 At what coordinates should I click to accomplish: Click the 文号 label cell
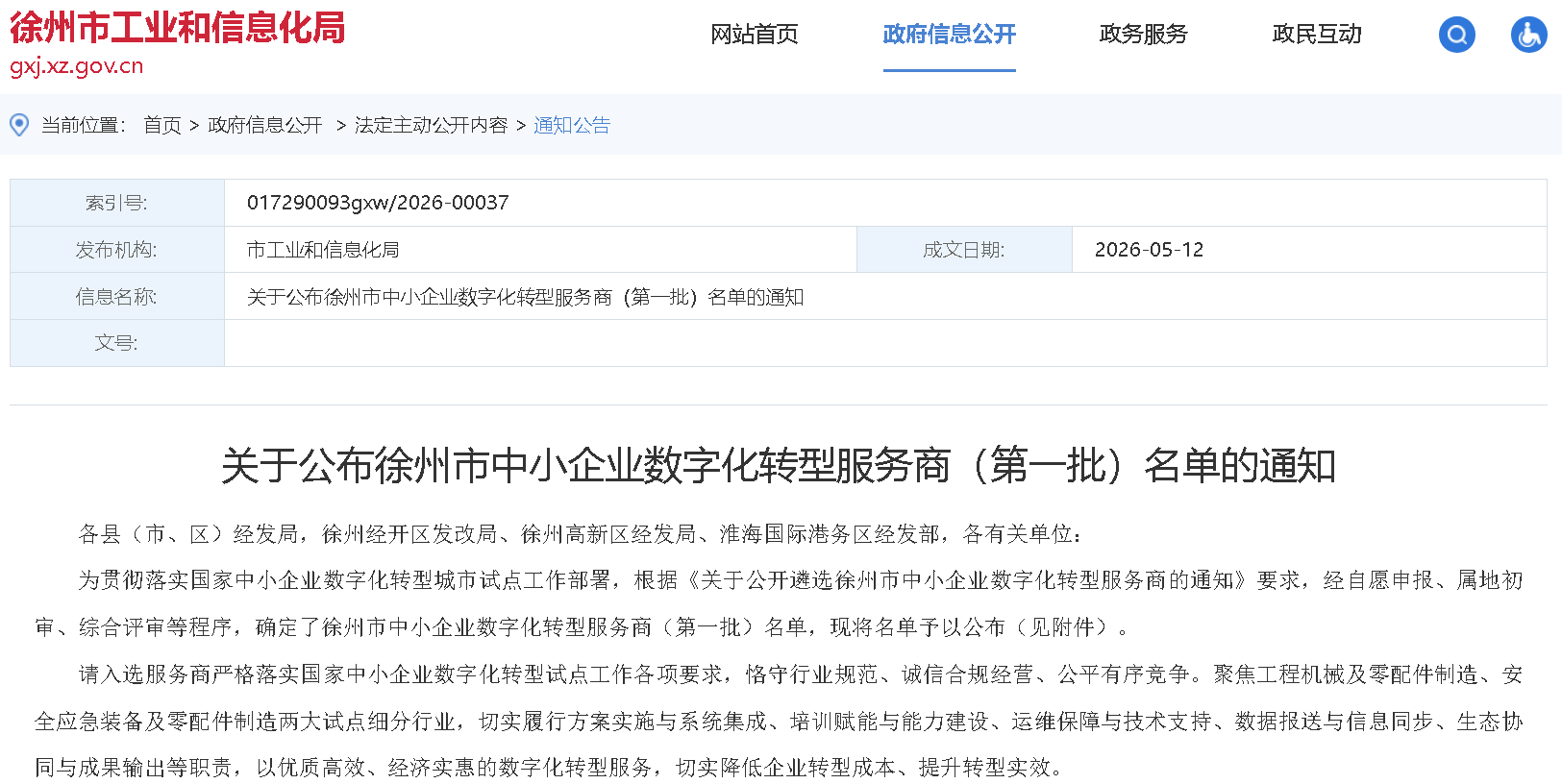click(x=117, y=343)
